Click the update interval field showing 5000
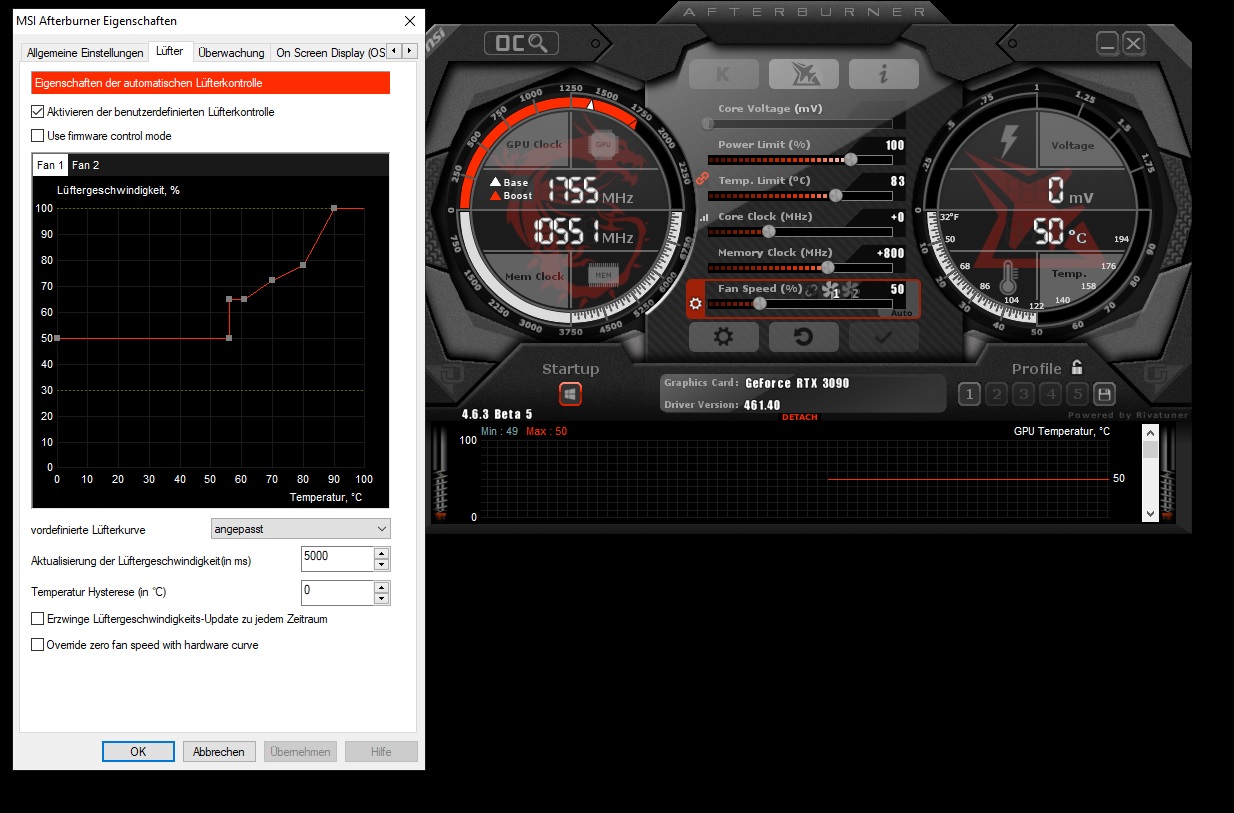 [337, 559]
